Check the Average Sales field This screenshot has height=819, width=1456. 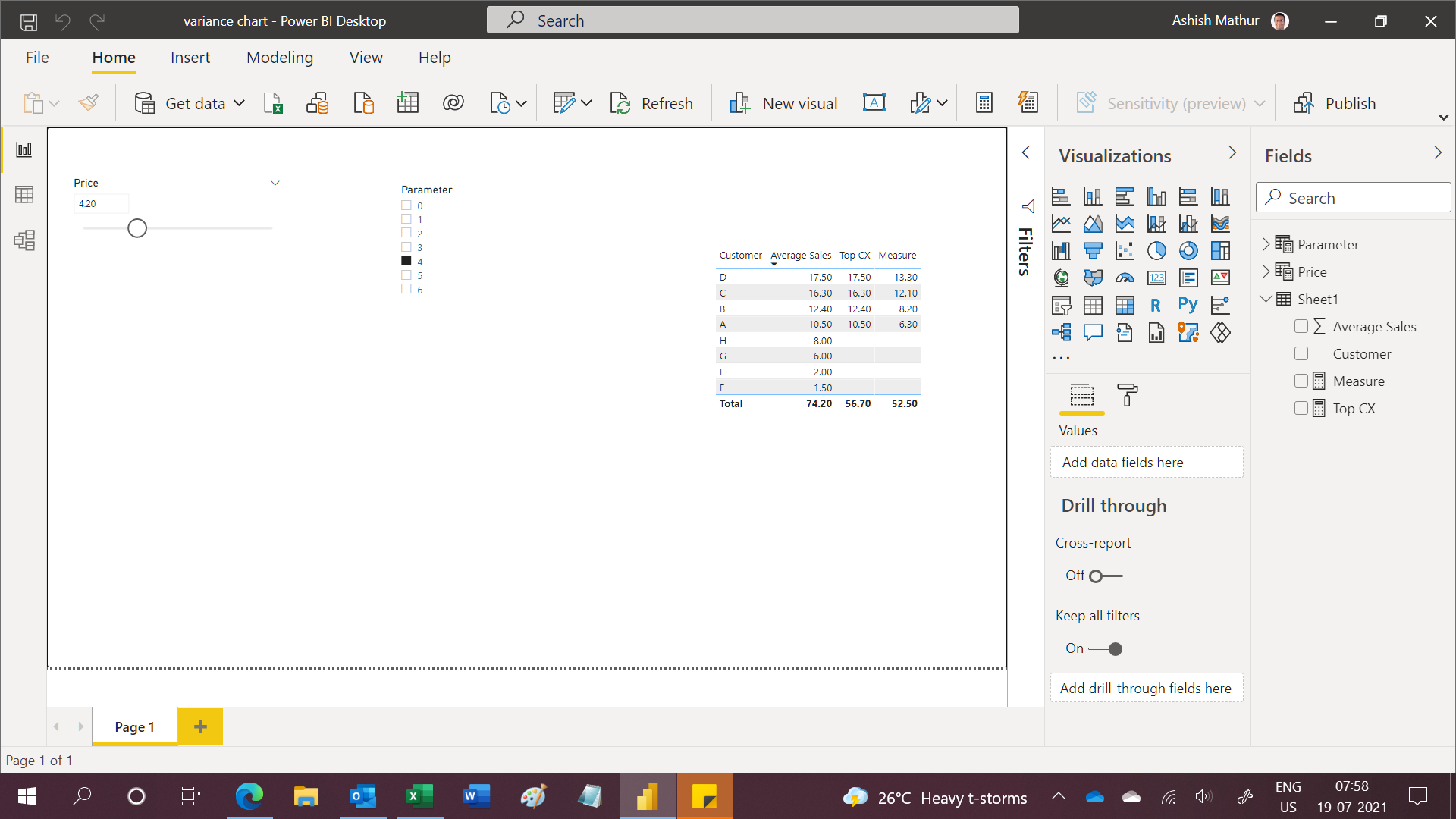point(1301,326)
